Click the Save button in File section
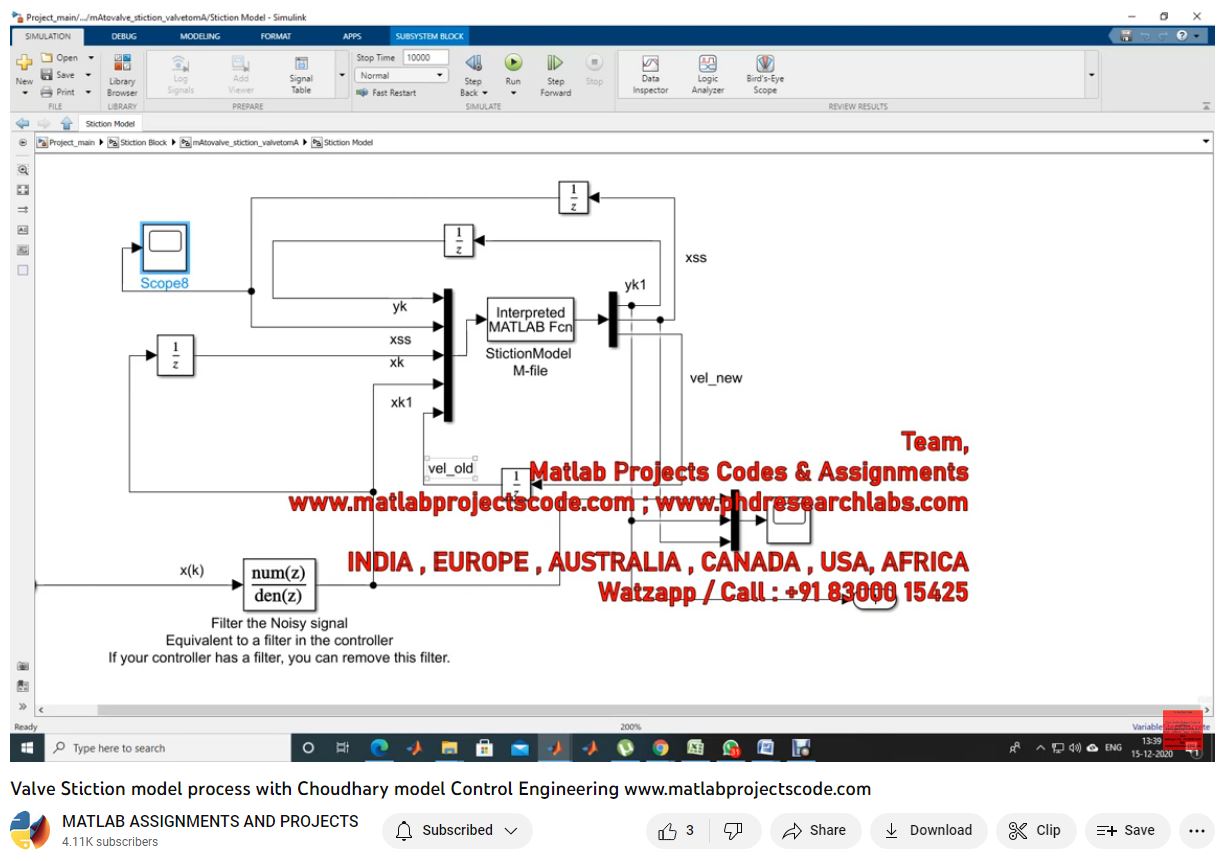Screen dimensions: 1224x861 click(x=58, y=75)
